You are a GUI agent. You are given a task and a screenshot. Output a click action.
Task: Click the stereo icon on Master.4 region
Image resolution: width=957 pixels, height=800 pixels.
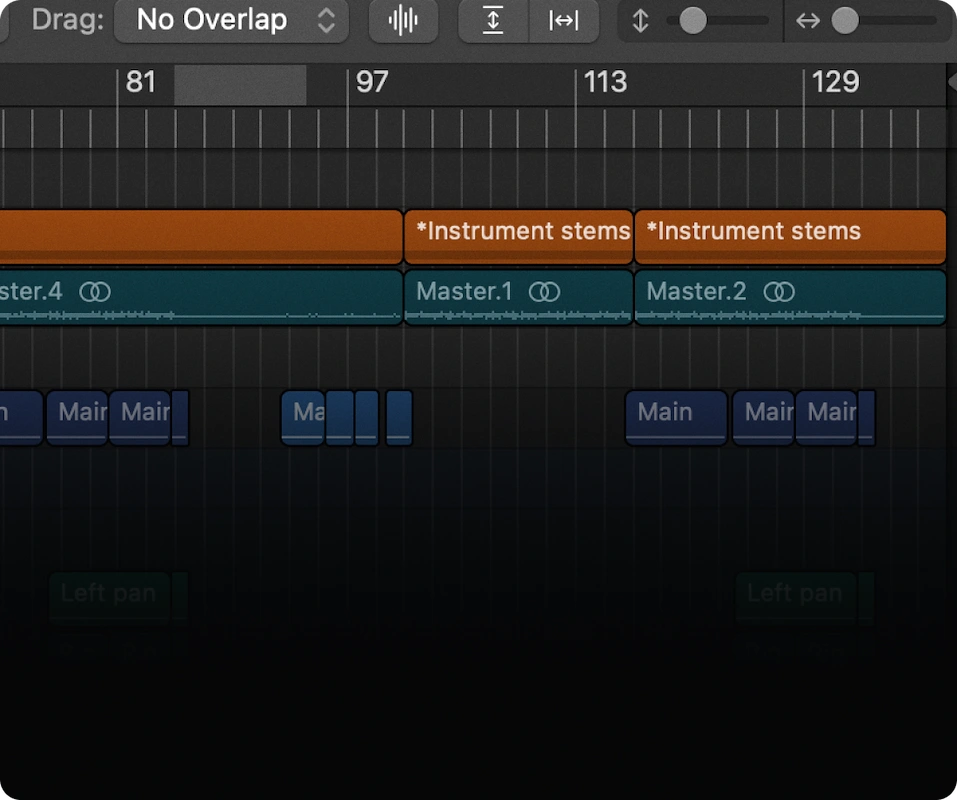96,292
